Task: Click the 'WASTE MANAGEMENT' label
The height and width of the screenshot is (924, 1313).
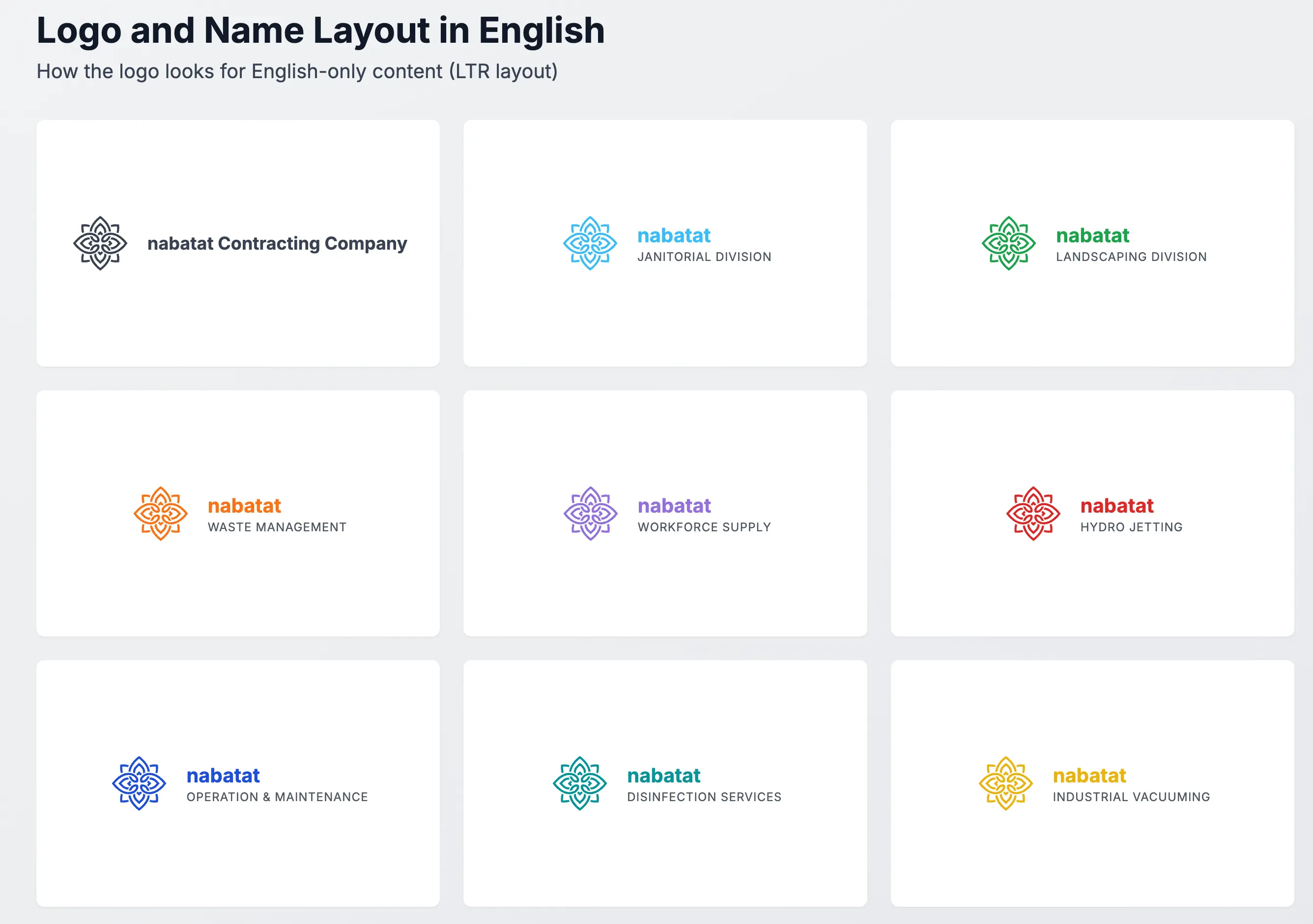Action: (277, 527)
